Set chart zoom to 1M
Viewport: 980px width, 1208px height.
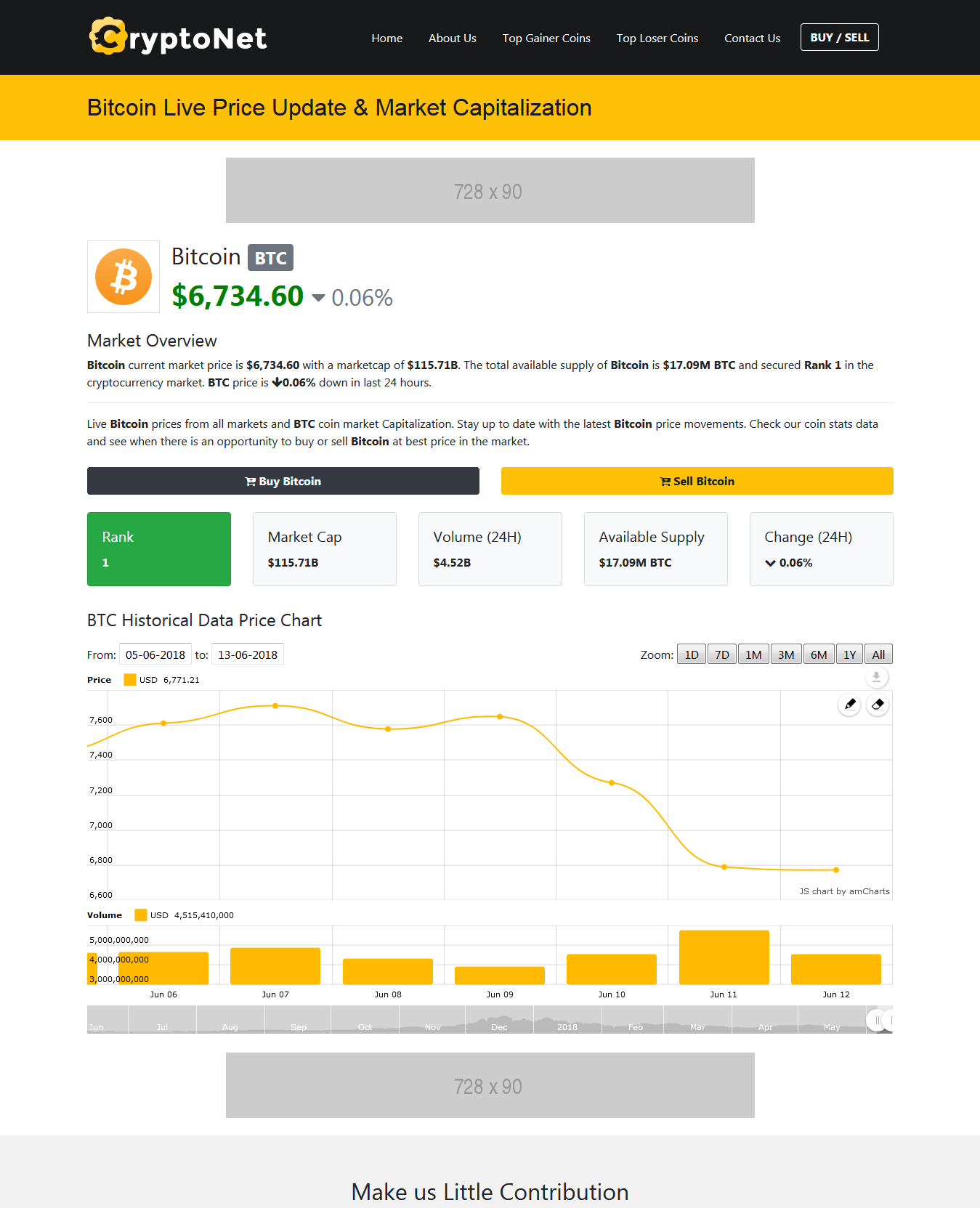[x=753, y=654]
